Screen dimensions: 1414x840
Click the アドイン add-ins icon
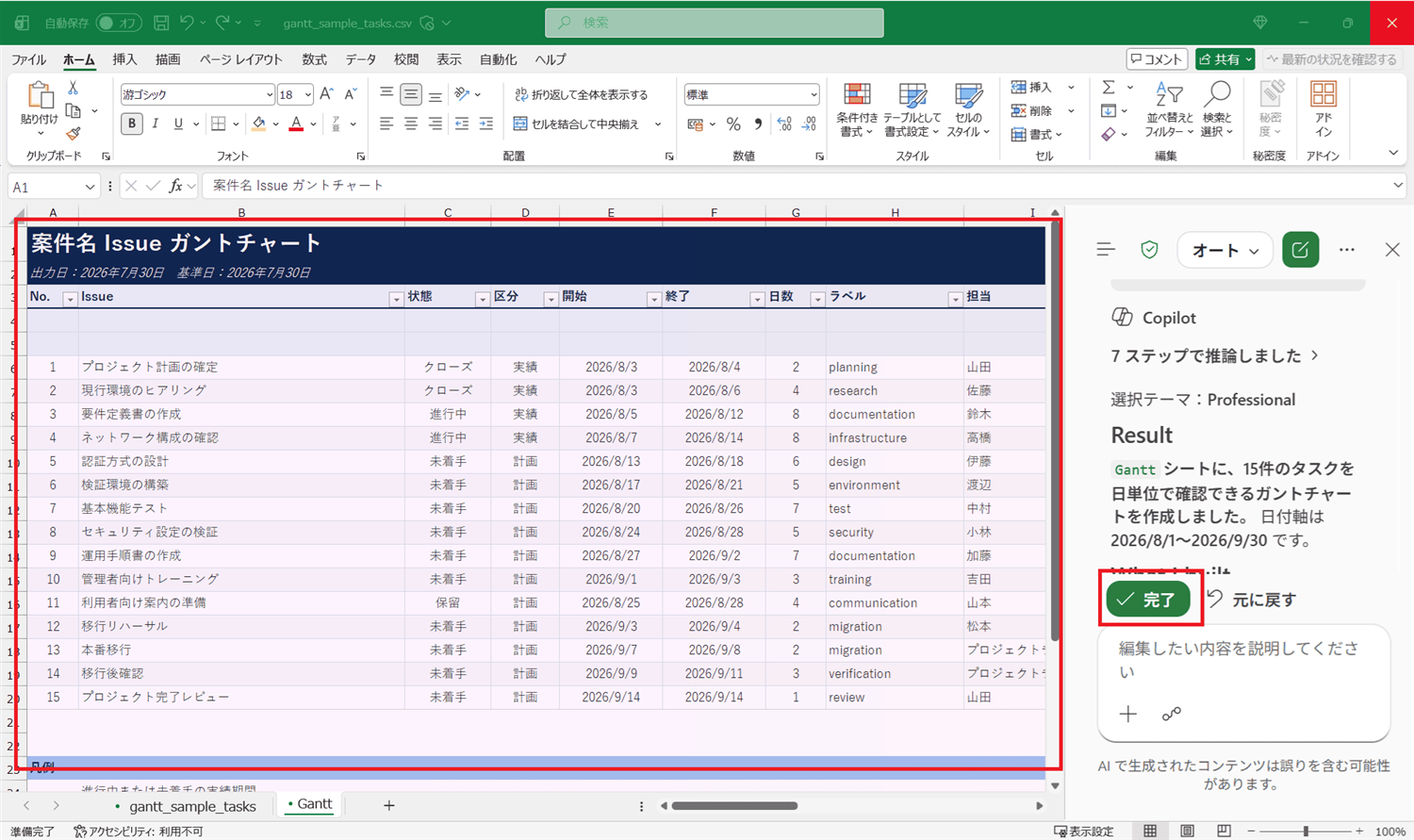[x=1324, y=108]
